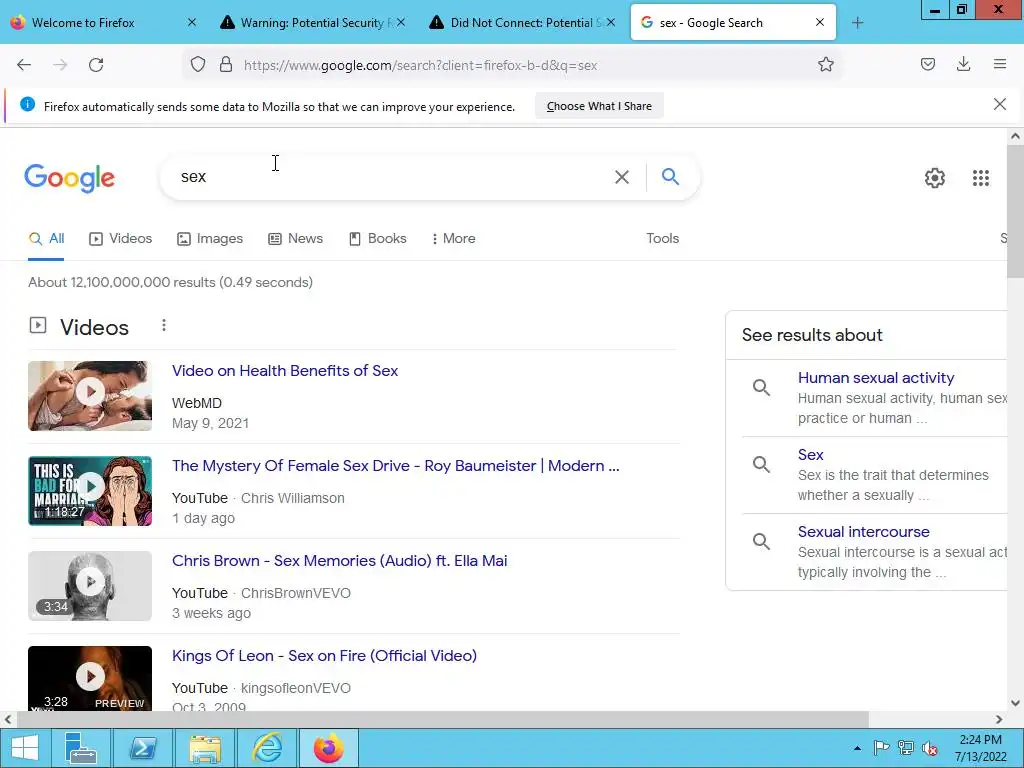
Task: Dismiss the Firefox data notification bar
Action: click(x=1000, y=104)
